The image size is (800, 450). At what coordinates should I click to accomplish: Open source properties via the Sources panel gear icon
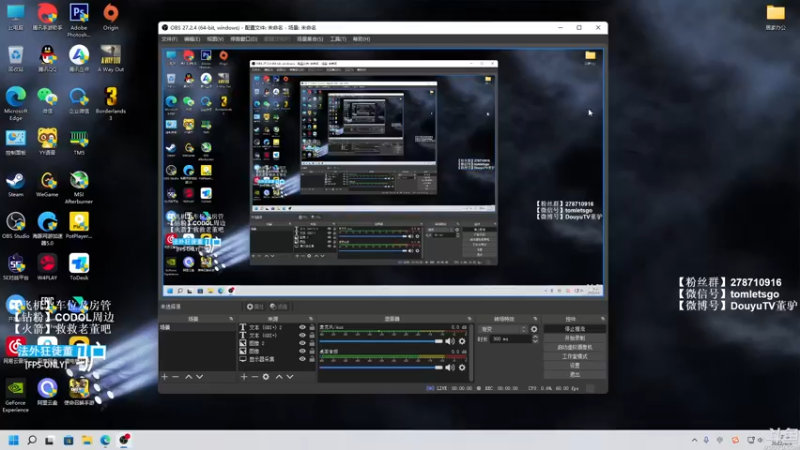coord(266,377)
